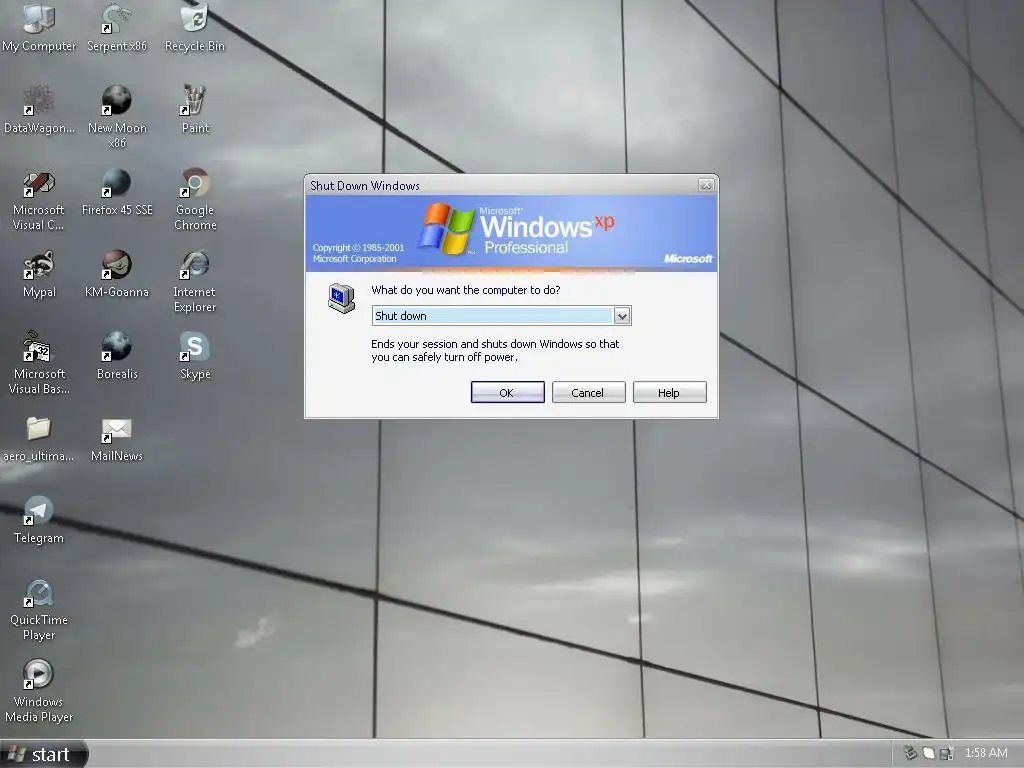Screen dimensions: 1024x768
Task: Click the system tray clock 1:58 AM
Action: pos(985,753)
